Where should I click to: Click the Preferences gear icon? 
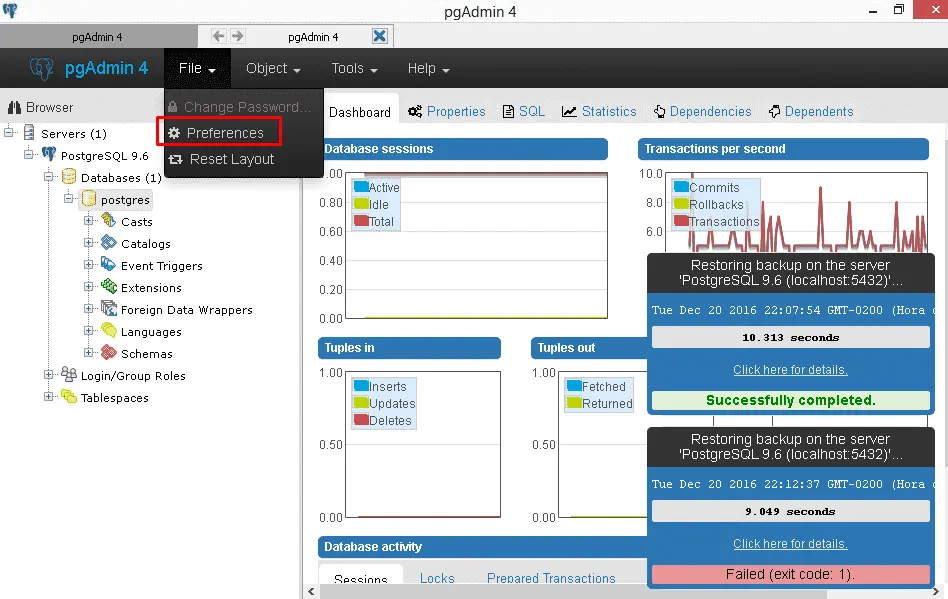click(x=174, y=133)
